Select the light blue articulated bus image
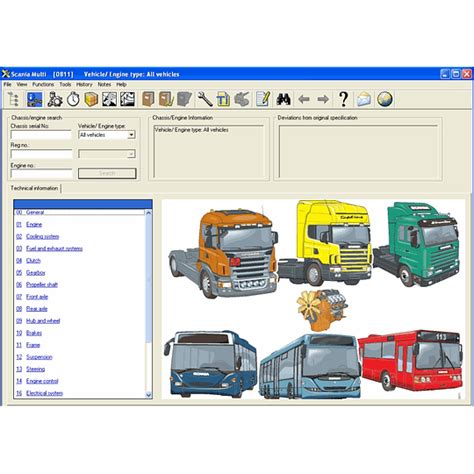The width and height of the screenshot is (474, 474). [x=309, y=366]
